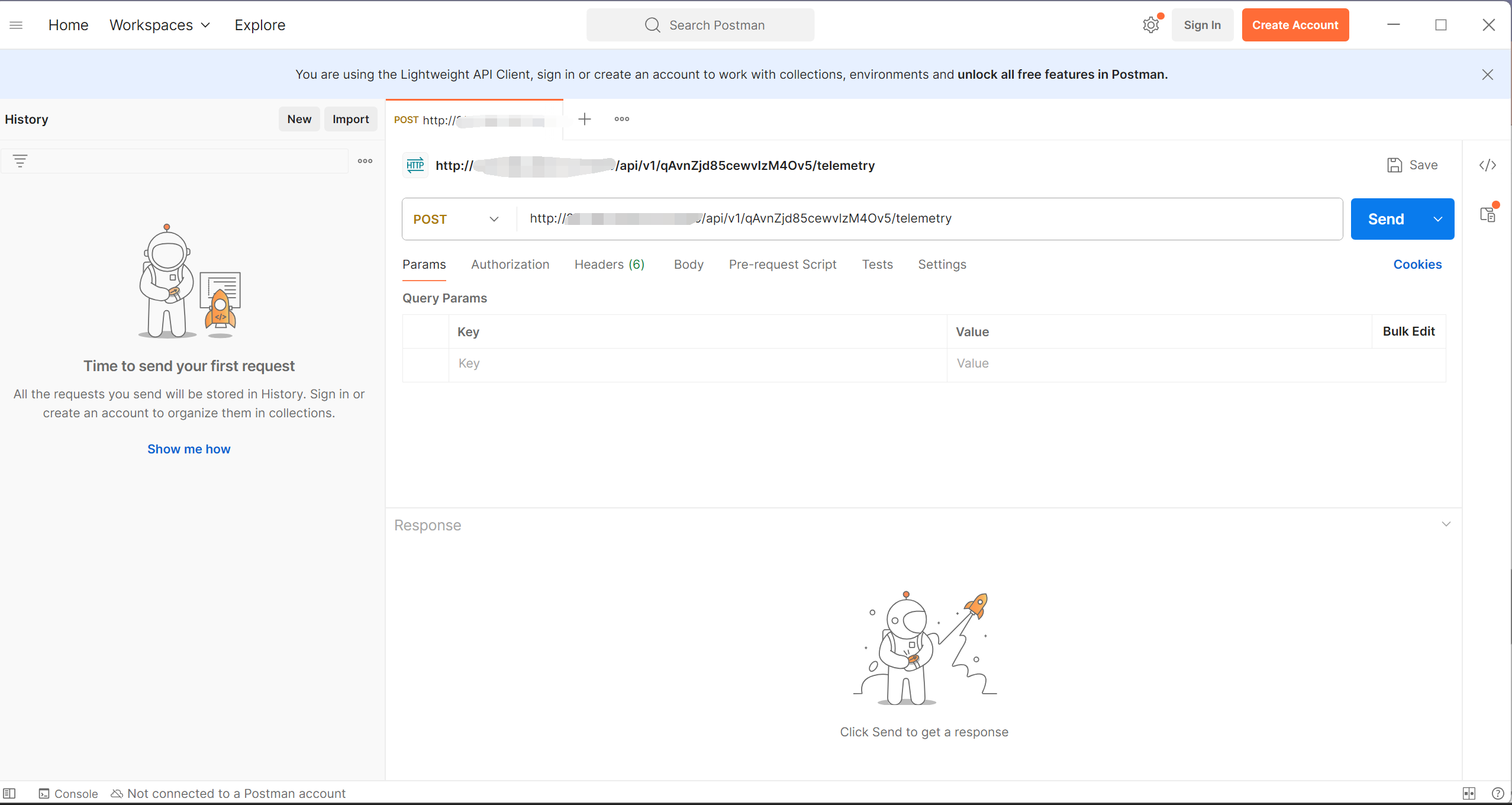Click the Create Account button
The width and height of the screenshot is (1512, 805).
(1295, 25)
